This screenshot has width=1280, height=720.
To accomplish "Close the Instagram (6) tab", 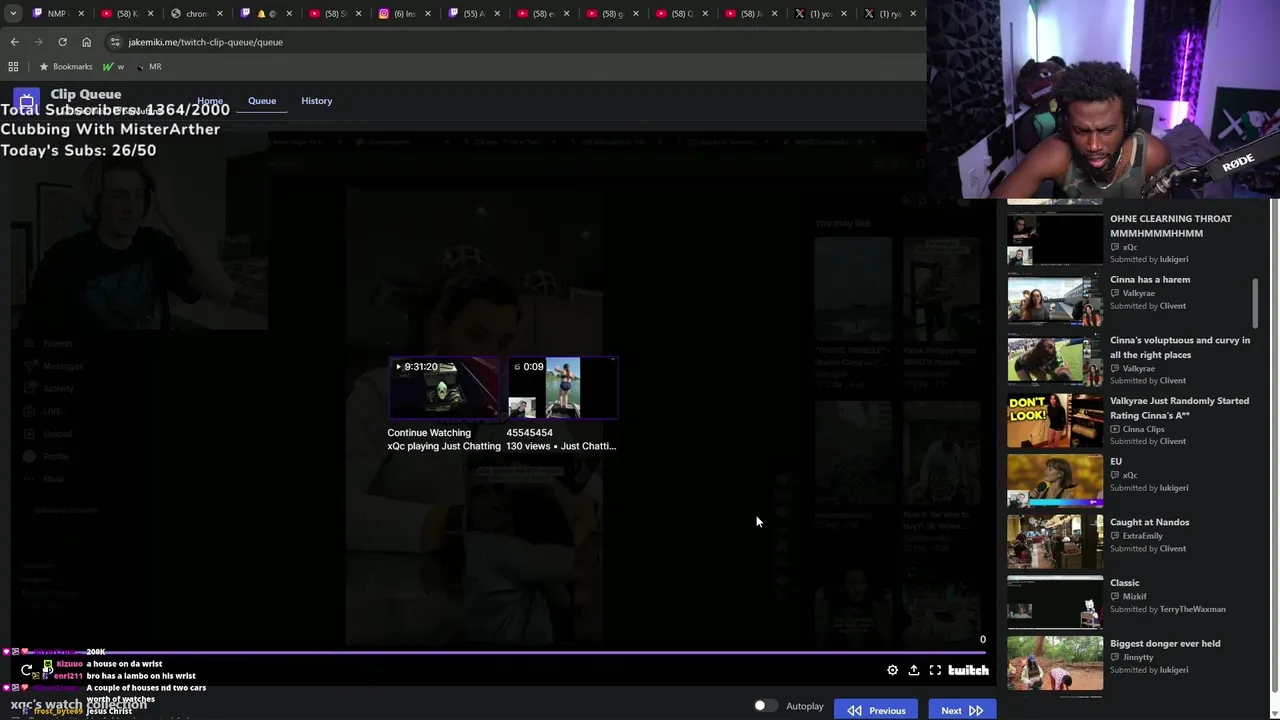I will coord(429,13).
